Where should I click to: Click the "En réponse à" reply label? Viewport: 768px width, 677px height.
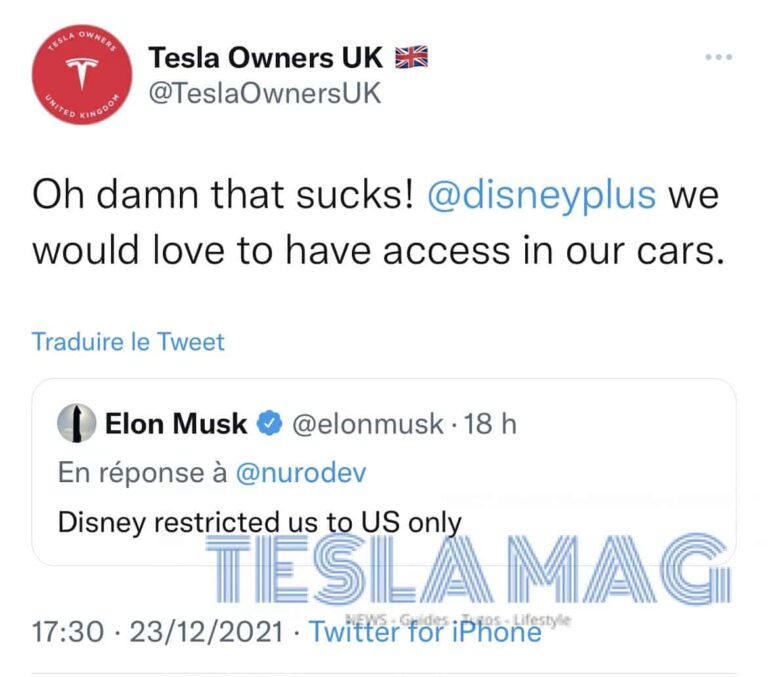(142, 473)
